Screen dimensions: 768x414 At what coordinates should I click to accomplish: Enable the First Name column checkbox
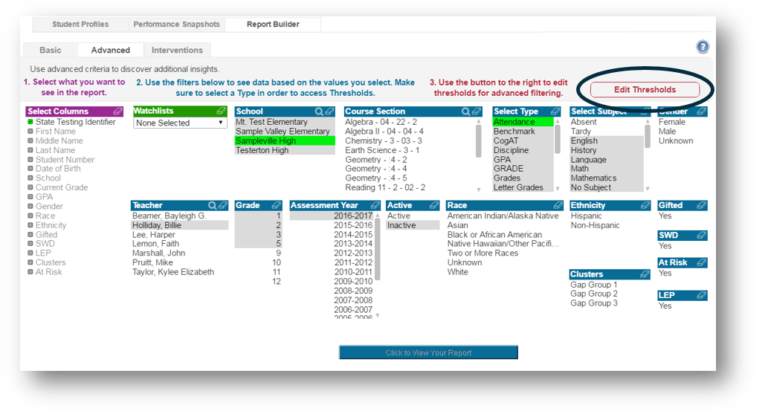coord(30,131)
